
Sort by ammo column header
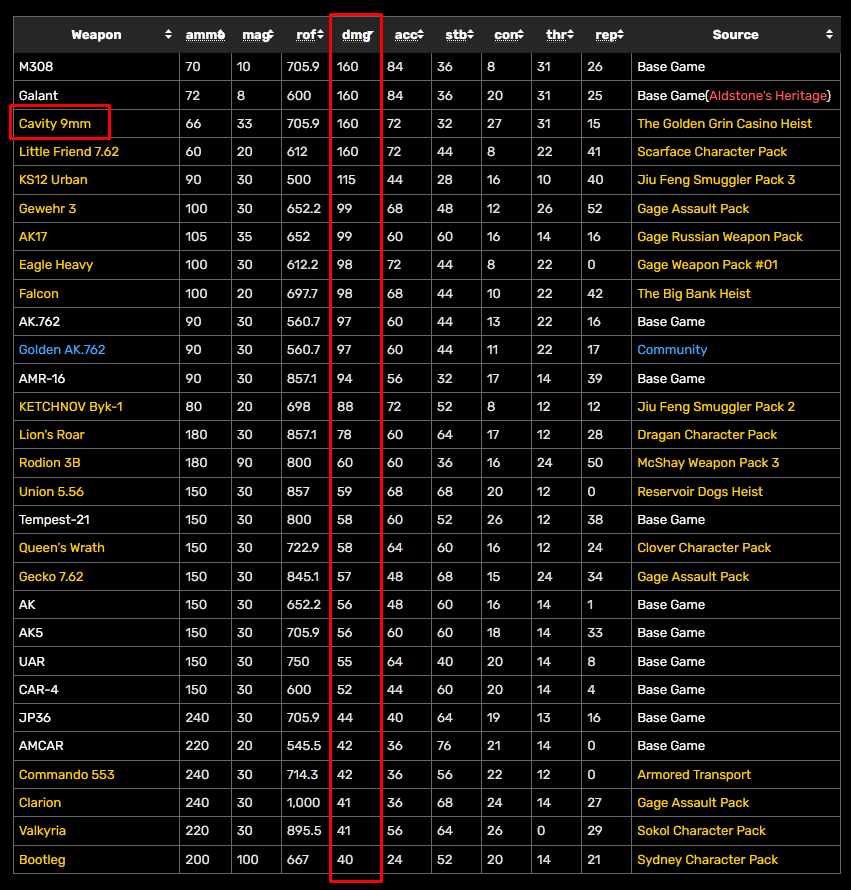[205, 35]
